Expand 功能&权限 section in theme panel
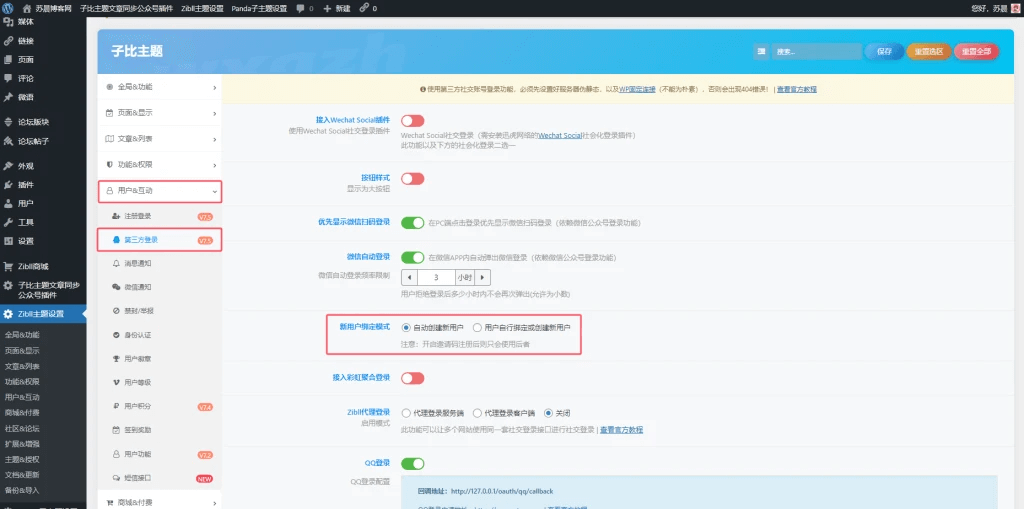 (x=159, y=165)
